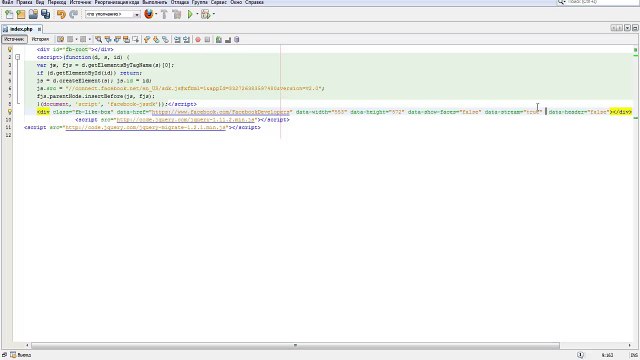Click the scroll documents left button
Image resolution: width=640 pixels, height=360 pixels.
614,28
